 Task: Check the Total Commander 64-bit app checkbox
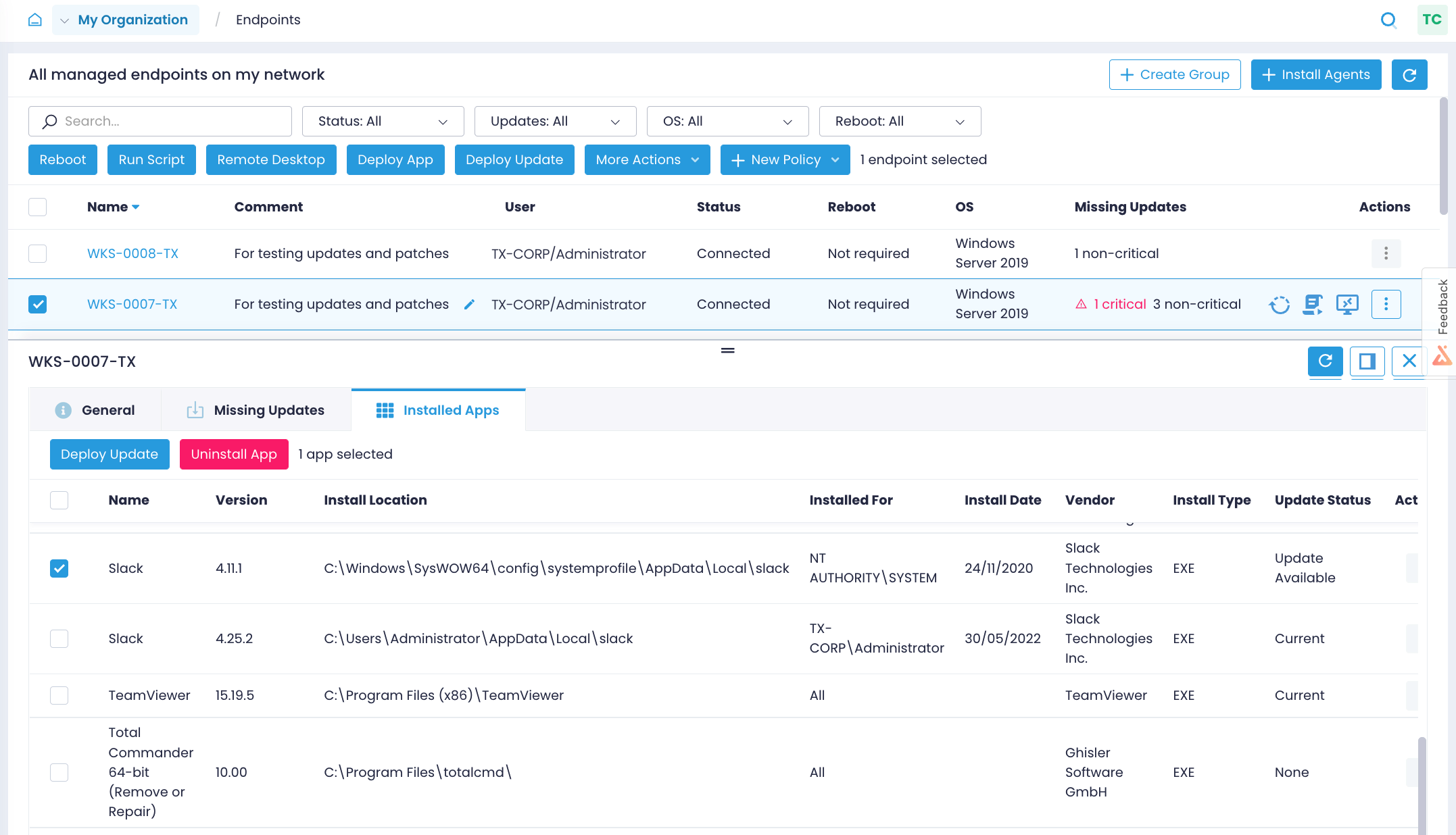coord(59,772)
